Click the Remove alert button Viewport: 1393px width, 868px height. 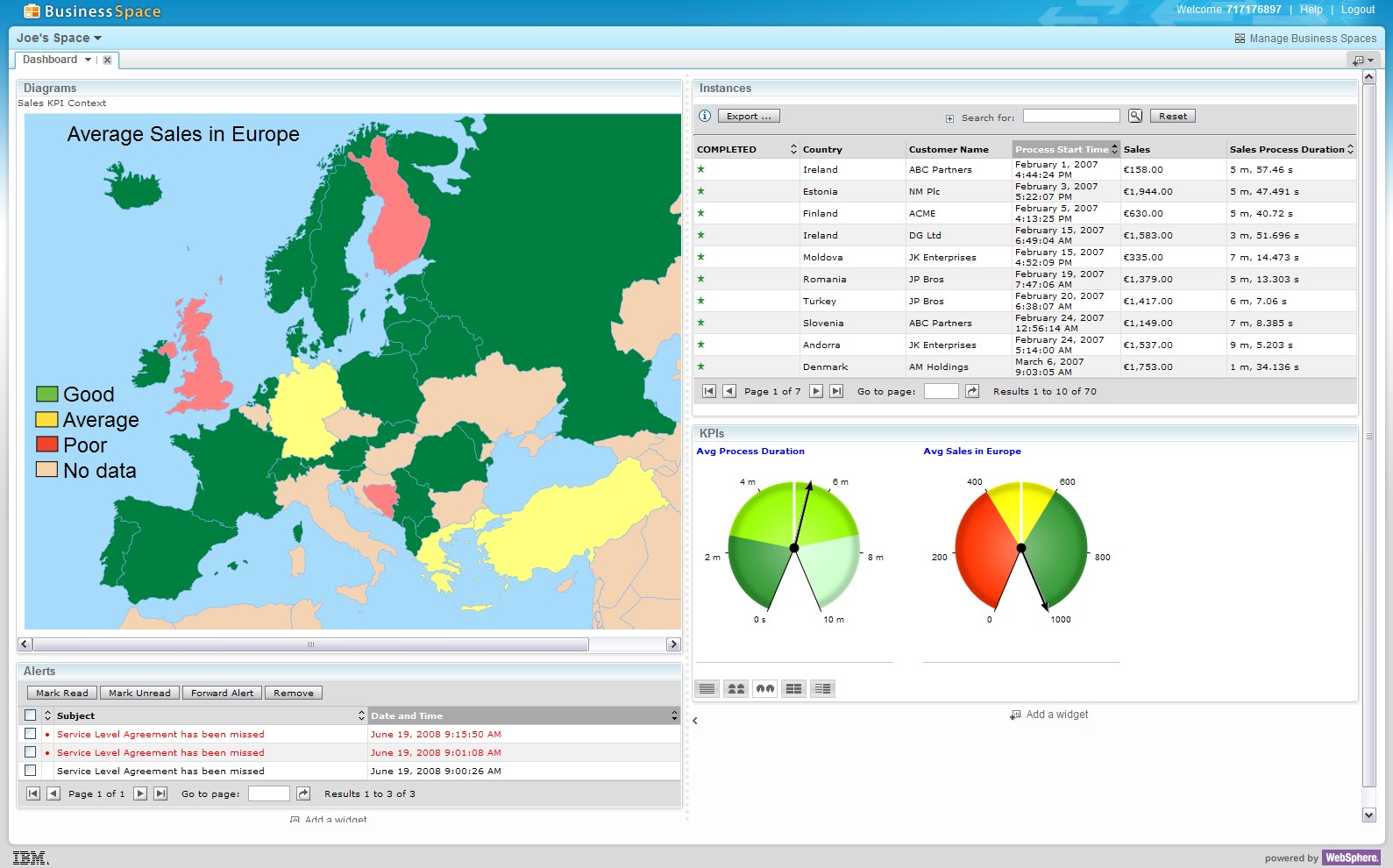[294, 693]
